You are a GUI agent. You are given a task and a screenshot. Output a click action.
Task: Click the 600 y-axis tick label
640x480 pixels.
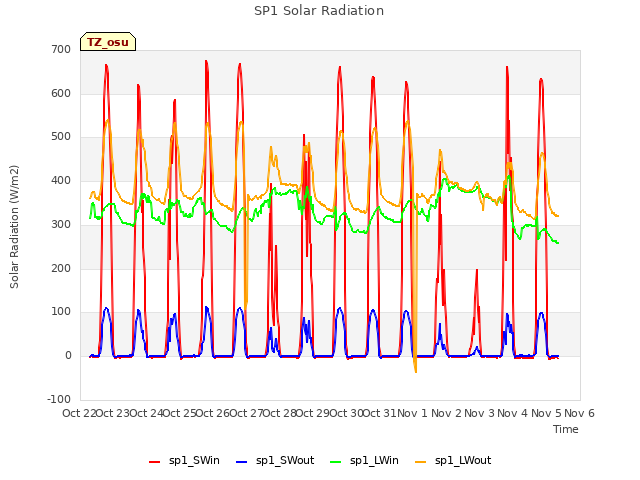pyautogui.click(x=61, y=93)
